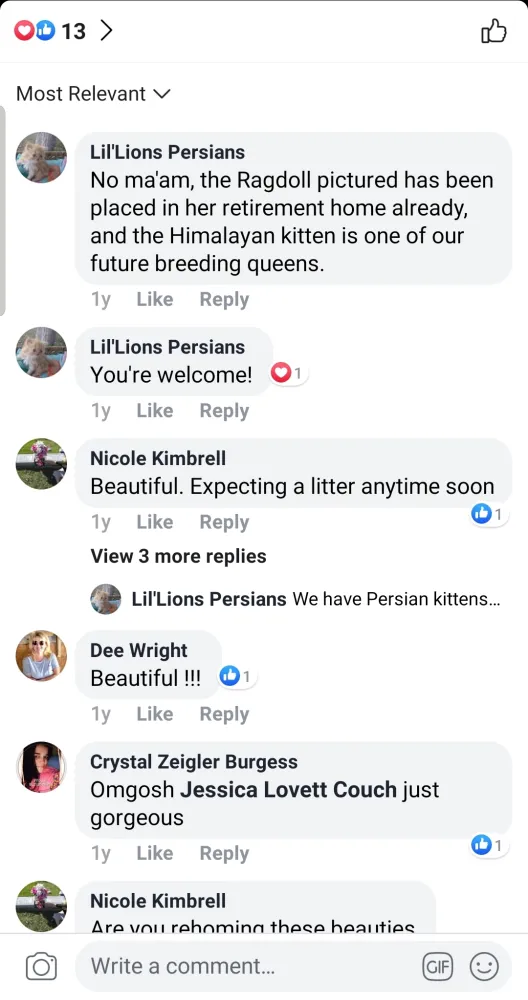This screenshot has height=1000, width=528.
Task: Open tagged Jessica Lovett Couch profile link
Action: 288,790
